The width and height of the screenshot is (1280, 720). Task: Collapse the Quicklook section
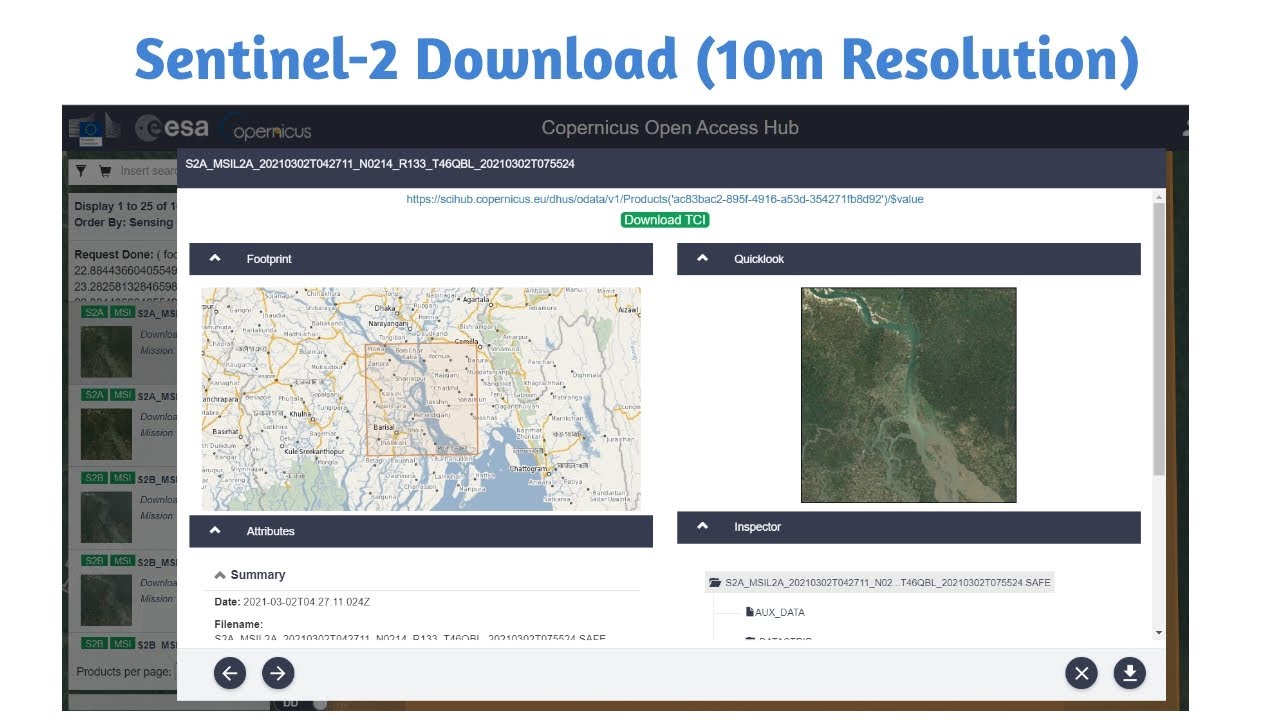(702, 258)
